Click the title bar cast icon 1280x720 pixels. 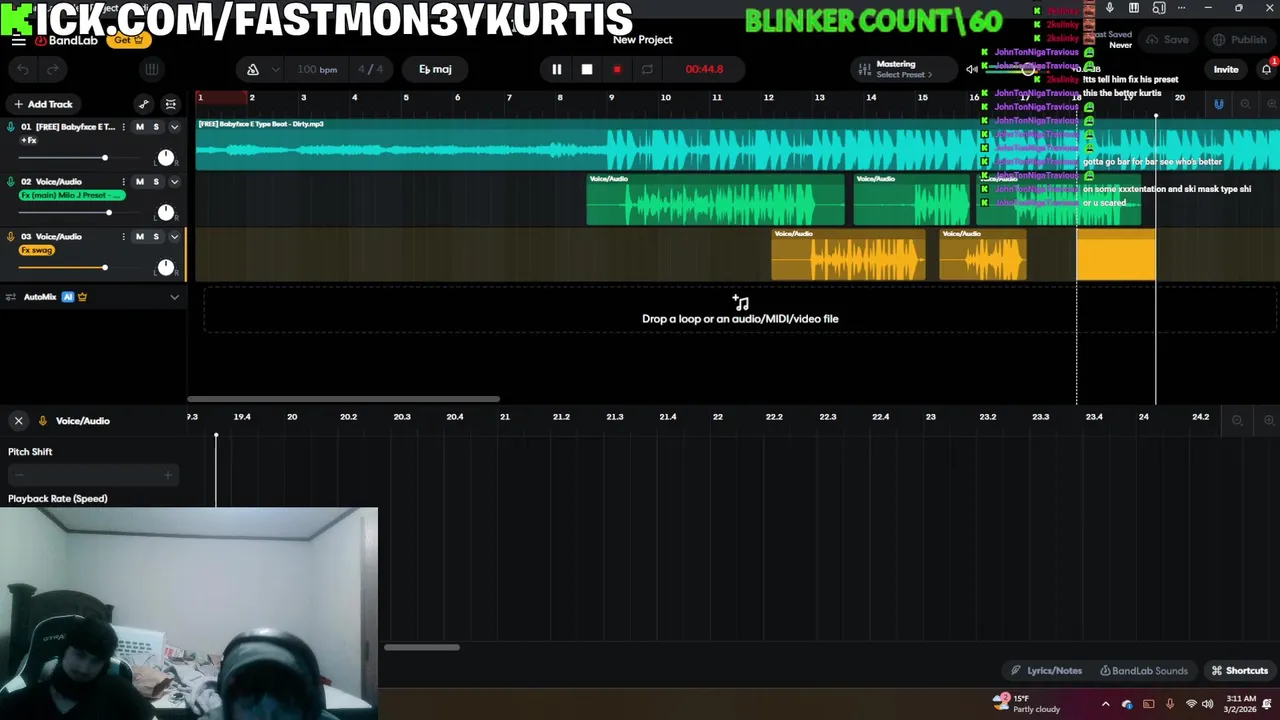click(1159, 8)
